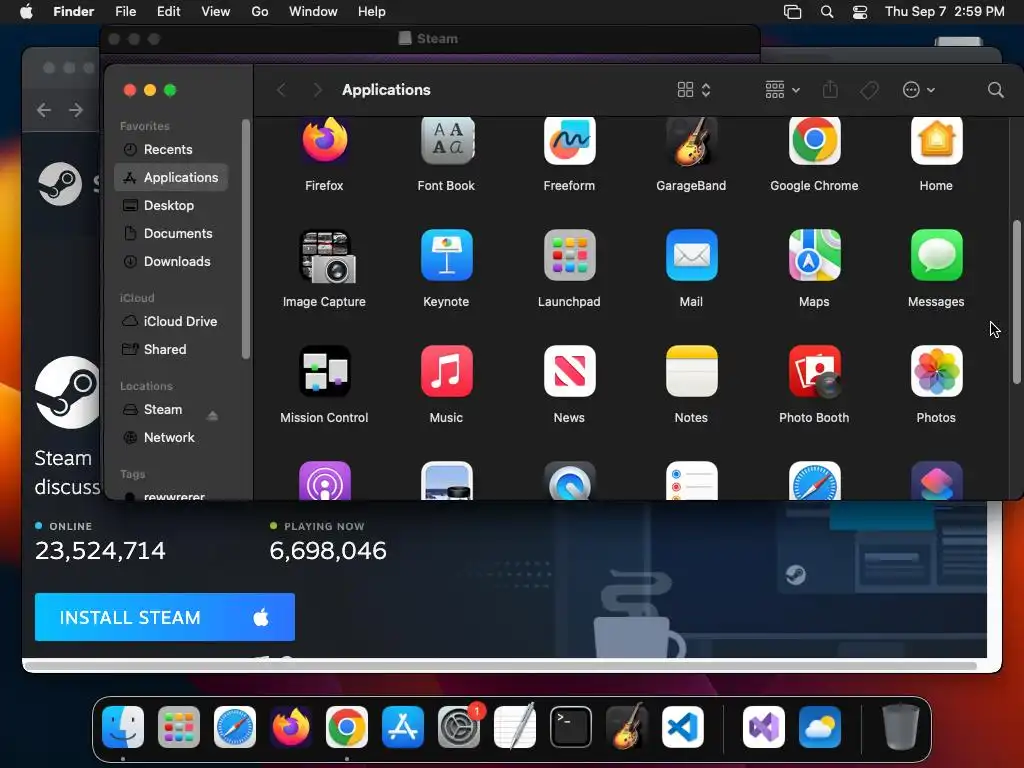Go back in the Finder window
The image size is (1024, 768).
281,90
